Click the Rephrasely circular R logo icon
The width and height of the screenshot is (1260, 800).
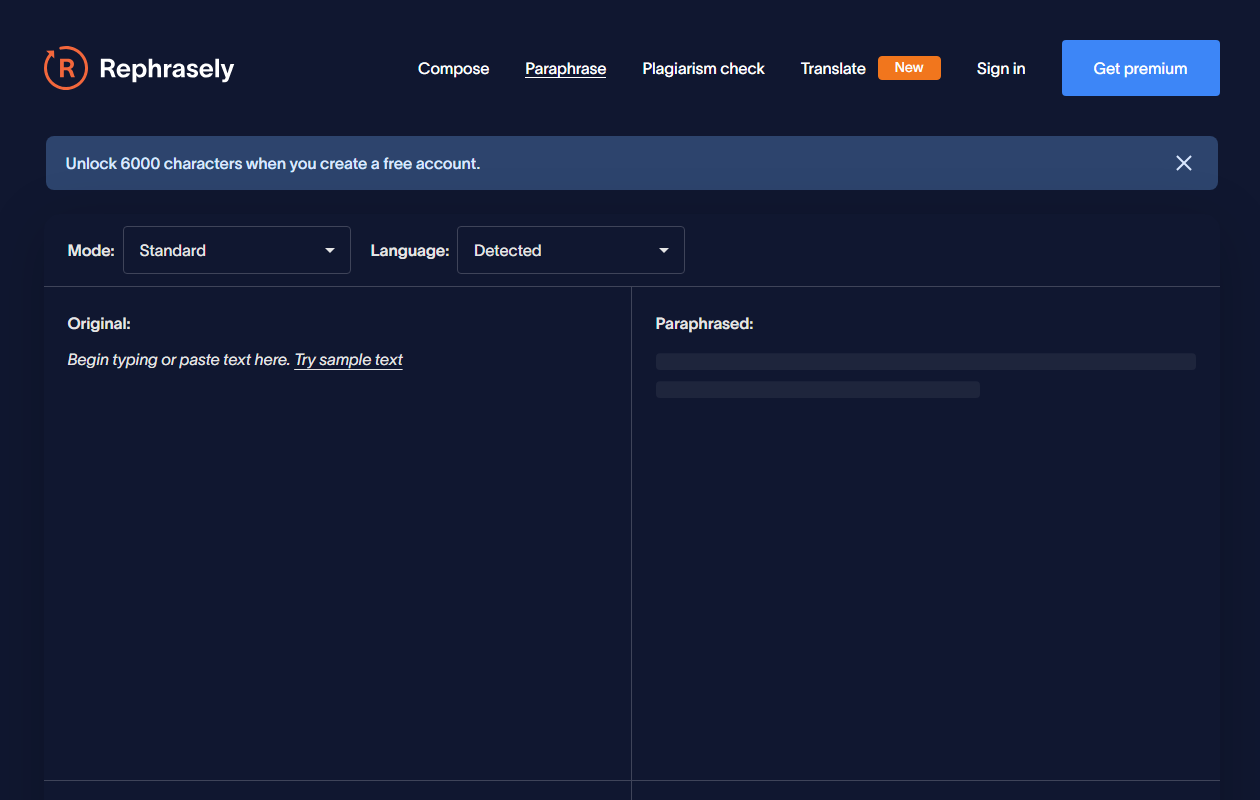tap(66, 68)
